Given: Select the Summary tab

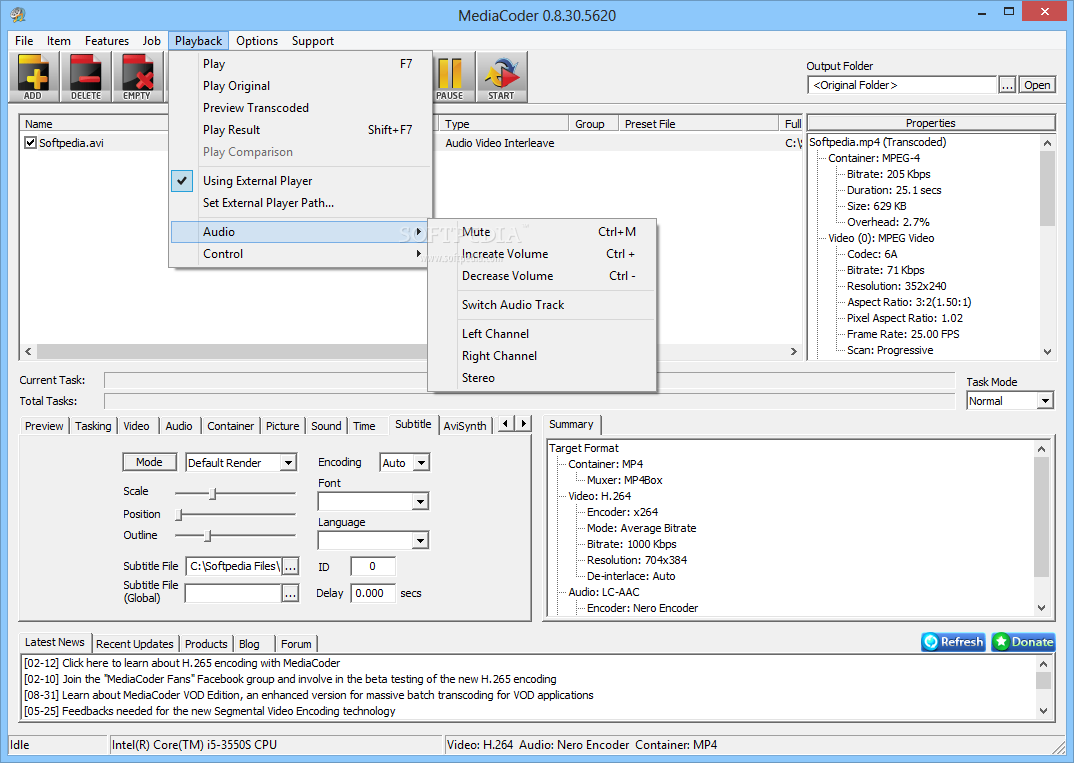Looking at the screenshot, I should coord(571,425).
